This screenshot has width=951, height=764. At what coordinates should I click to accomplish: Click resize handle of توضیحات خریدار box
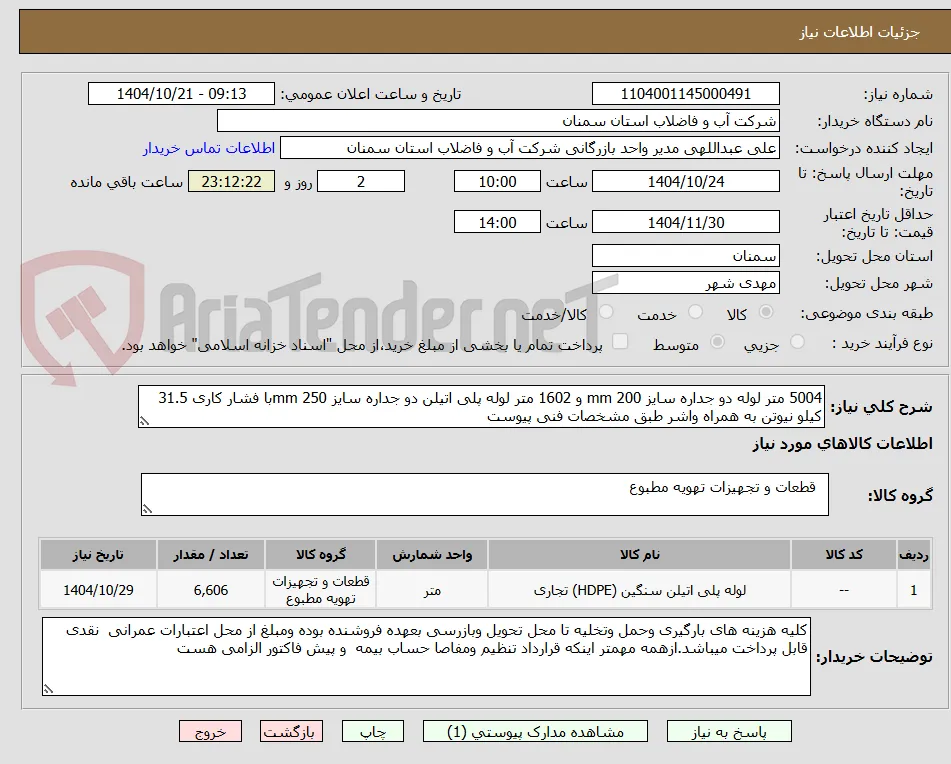48,689
